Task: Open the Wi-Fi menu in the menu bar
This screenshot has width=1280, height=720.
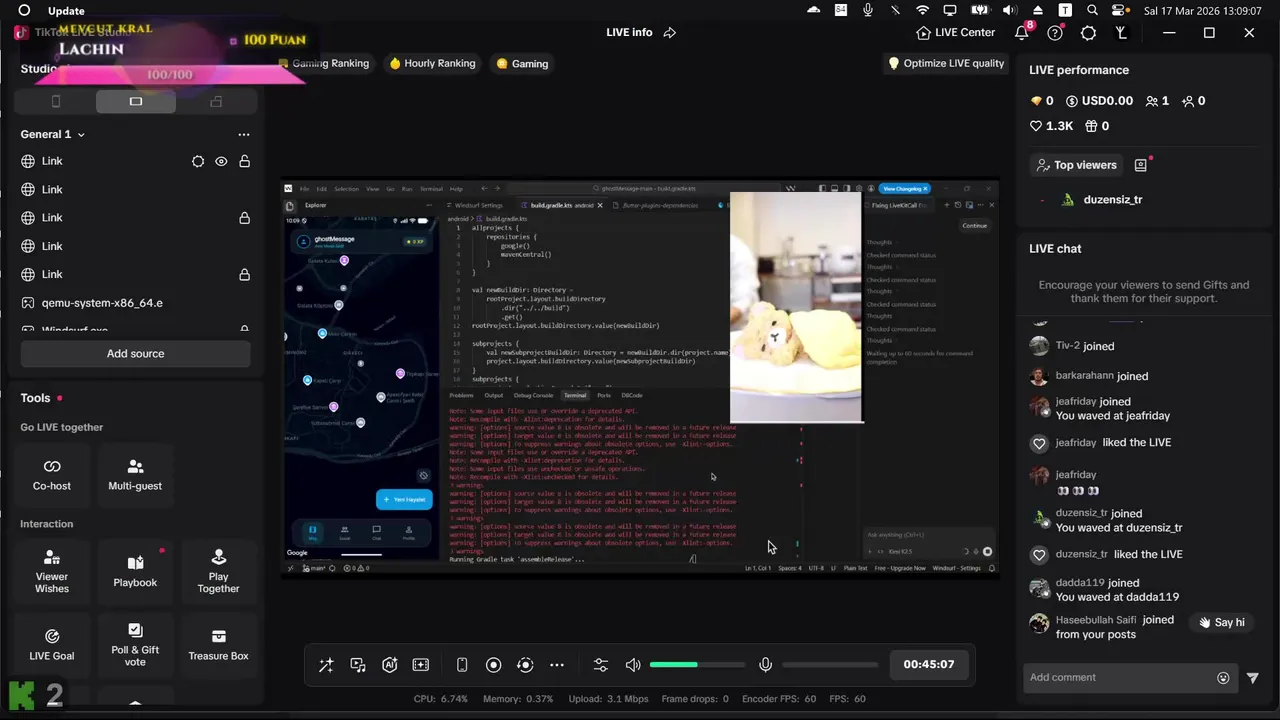Action: [923, 10]
